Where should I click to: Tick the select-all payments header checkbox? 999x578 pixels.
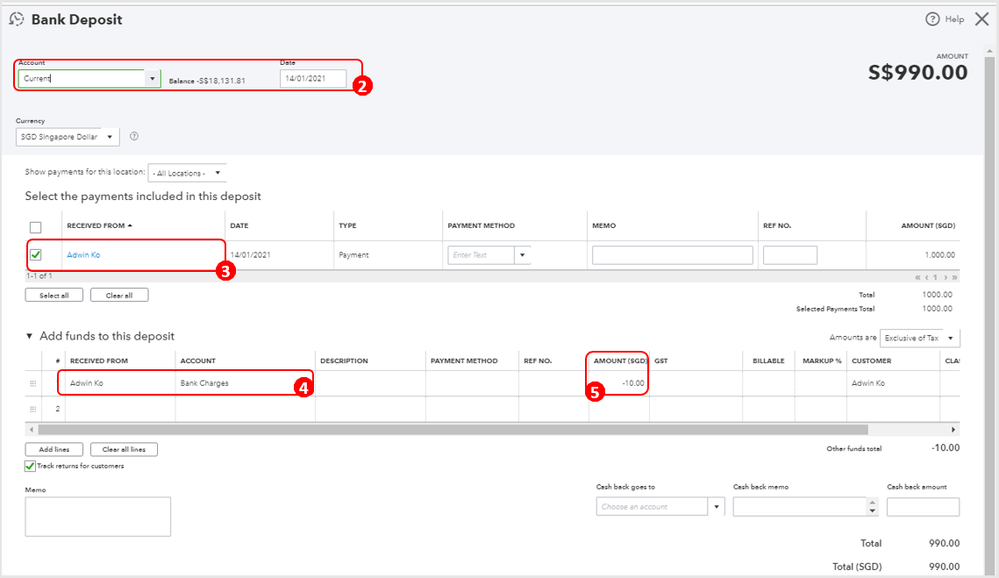[36, 227]
